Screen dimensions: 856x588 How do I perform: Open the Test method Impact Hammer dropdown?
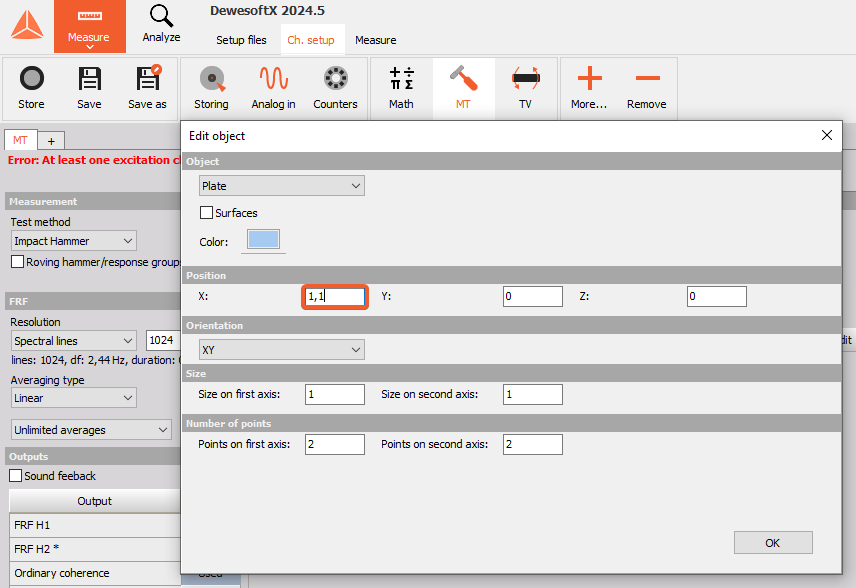click(74, 241)
